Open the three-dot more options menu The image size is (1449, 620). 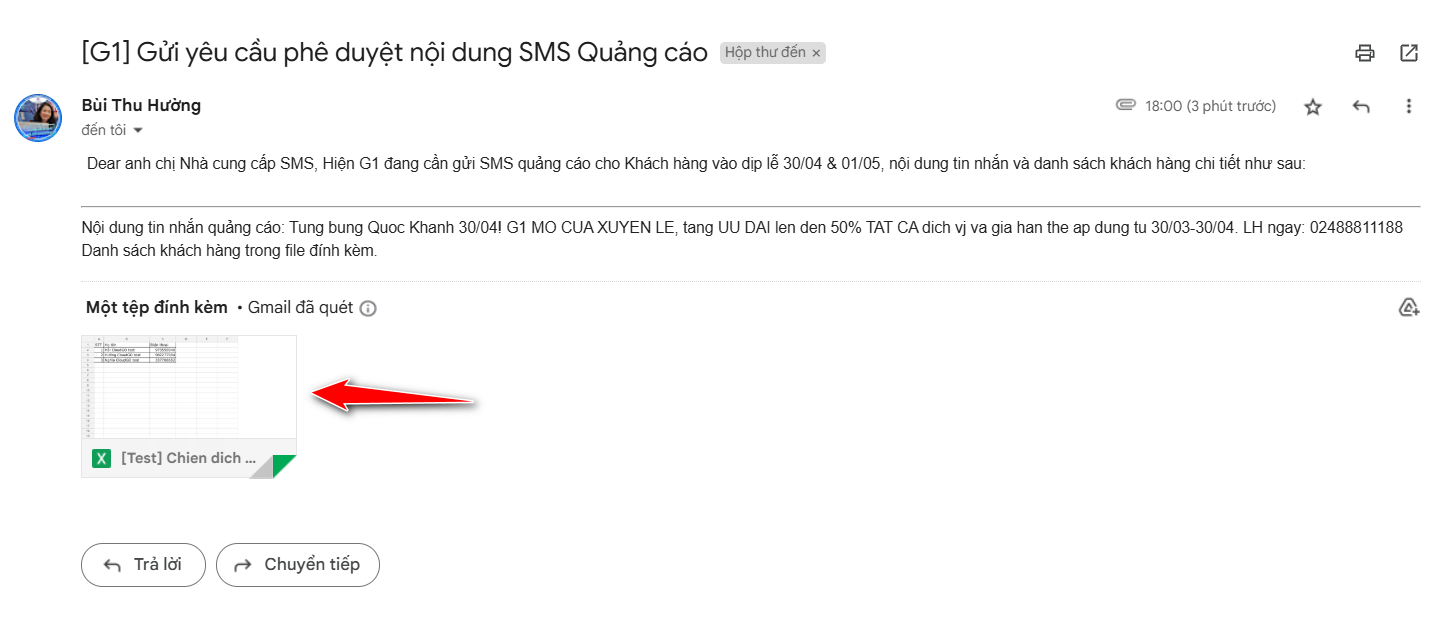pos(1409,106)
